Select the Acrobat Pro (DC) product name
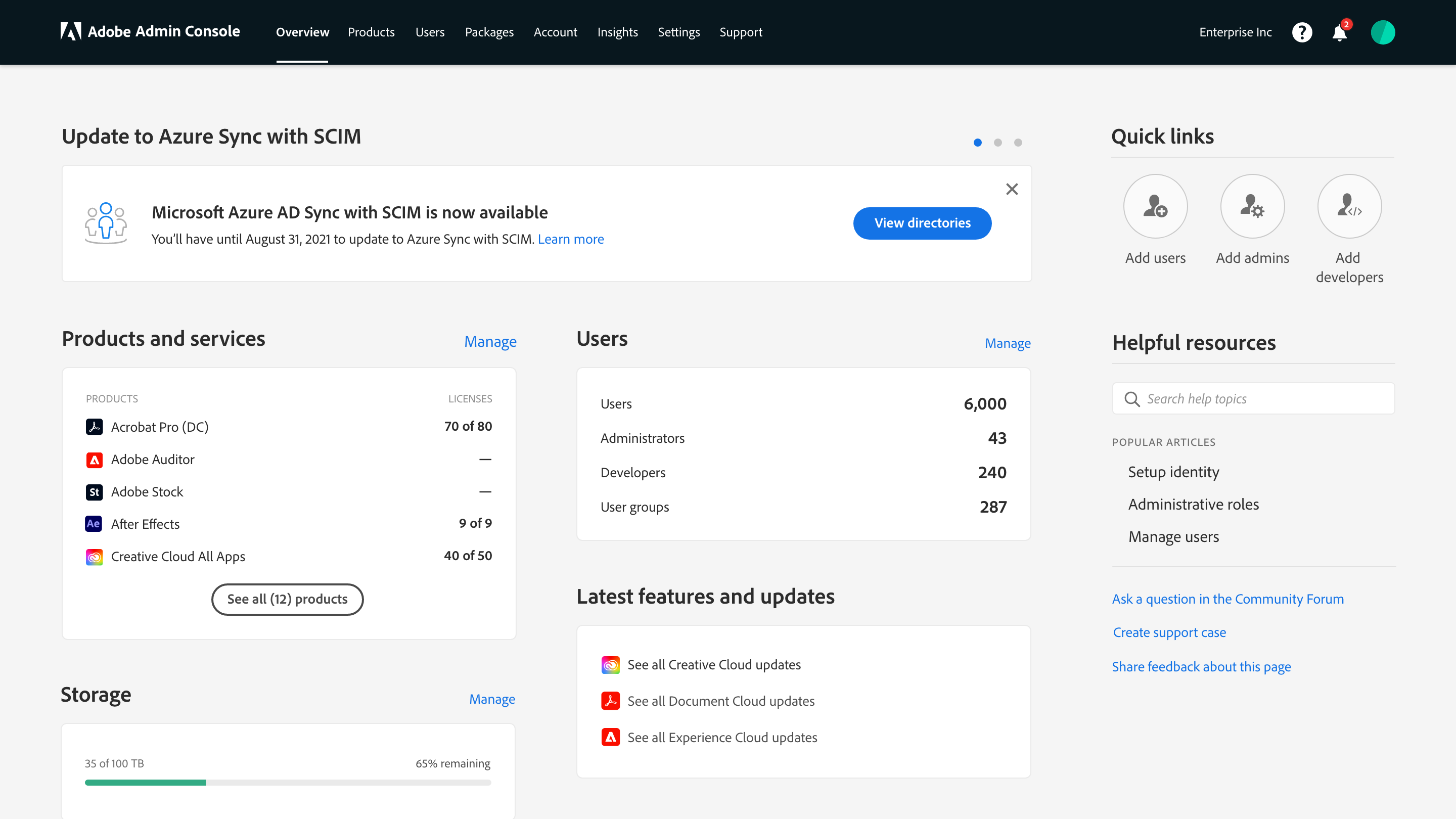This screenshot has height=819, width=1456. pos(159,427)
